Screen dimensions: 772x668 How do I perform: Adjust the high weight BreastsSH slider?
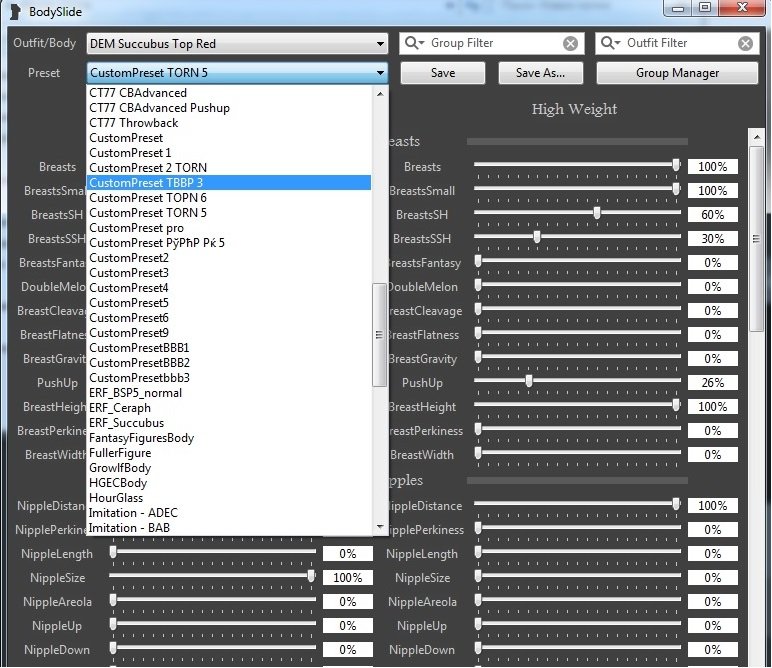(597, 213)
